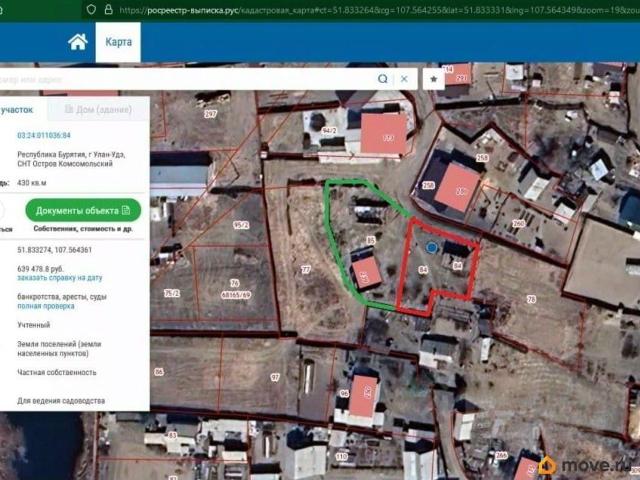
Task: Click the 430 кв.м area value
Action: point(32,183)
